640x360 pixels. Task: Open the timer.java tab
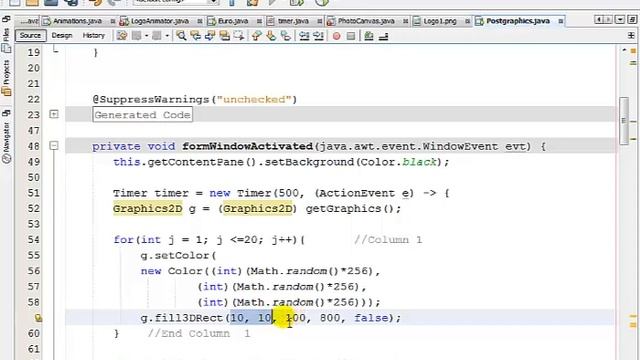tap(292, 21)
